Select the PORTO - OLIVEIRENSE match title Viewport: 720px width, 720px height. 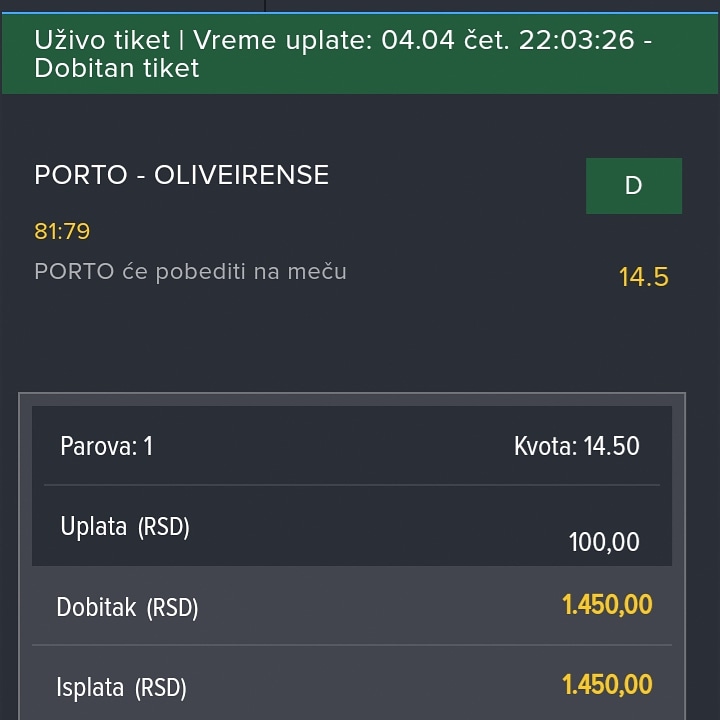181,175
